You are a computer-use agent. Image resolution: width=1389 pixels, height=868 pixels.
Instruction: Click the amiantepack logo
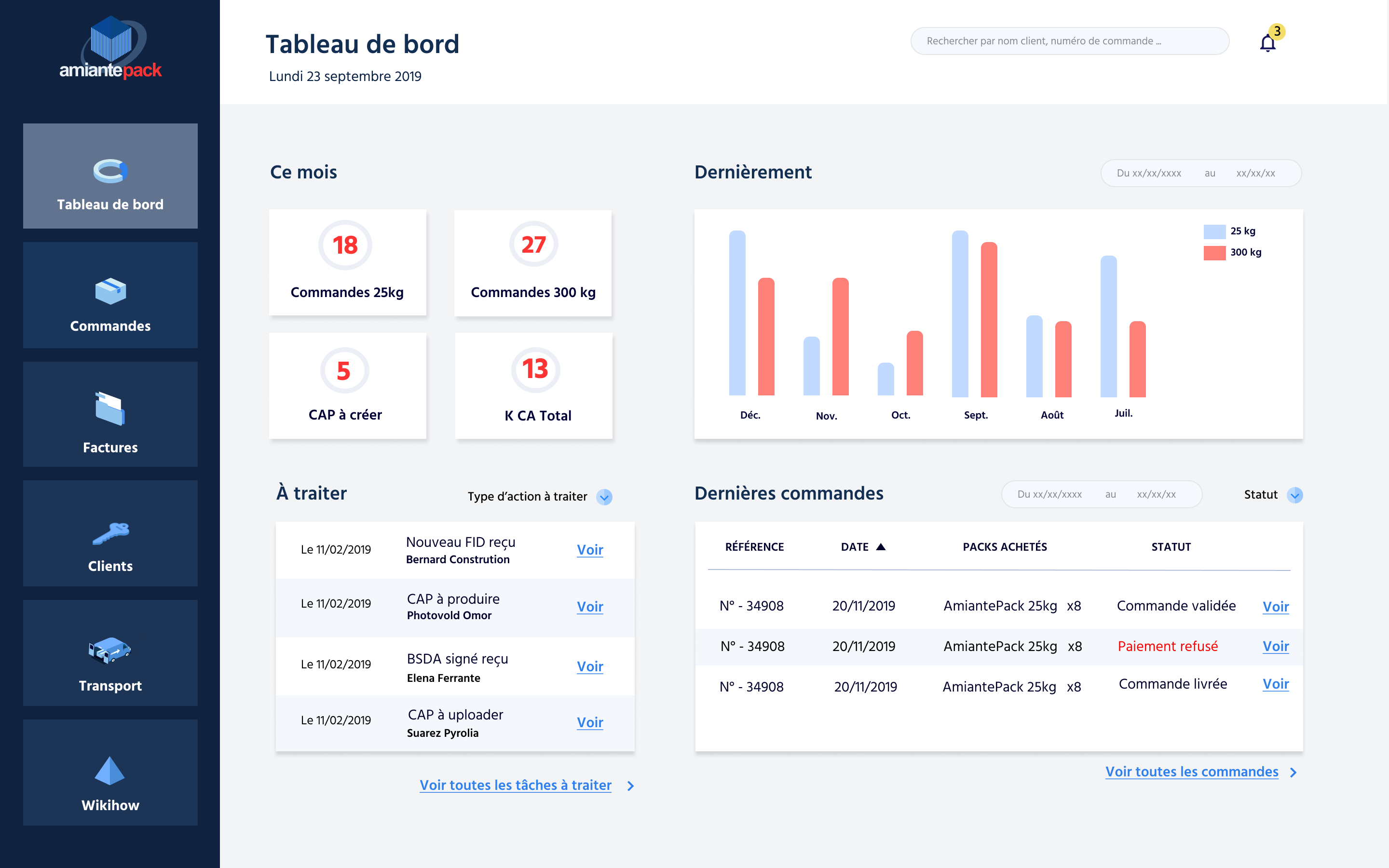[110, 48]
